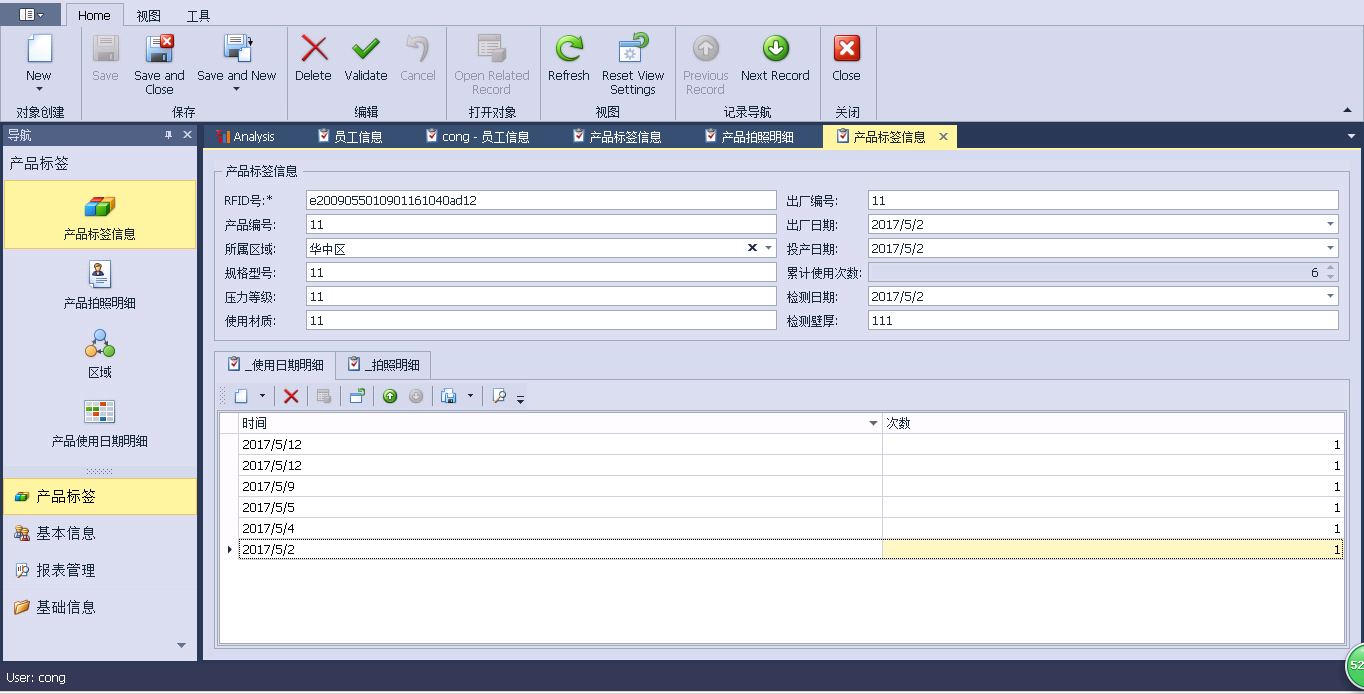
Task: Switch to the 产品拍照明细 document tab
Action: [x=749, y=136]
